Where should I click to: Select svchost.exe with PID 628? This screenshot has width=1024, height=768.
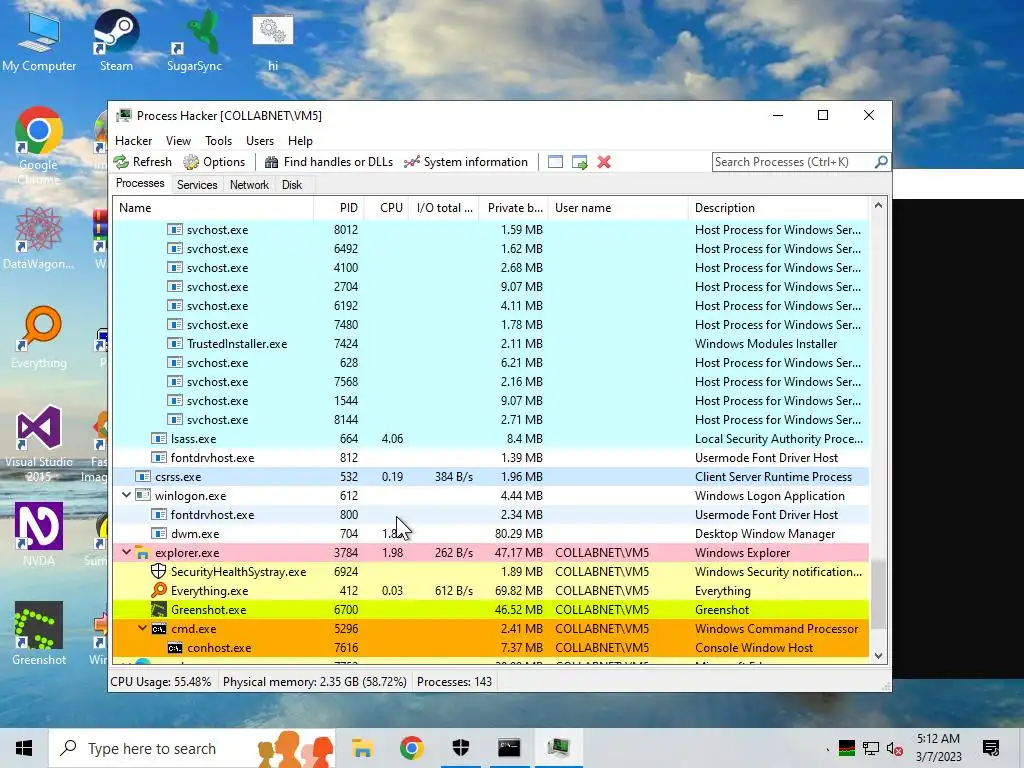[x=490, y=362]
